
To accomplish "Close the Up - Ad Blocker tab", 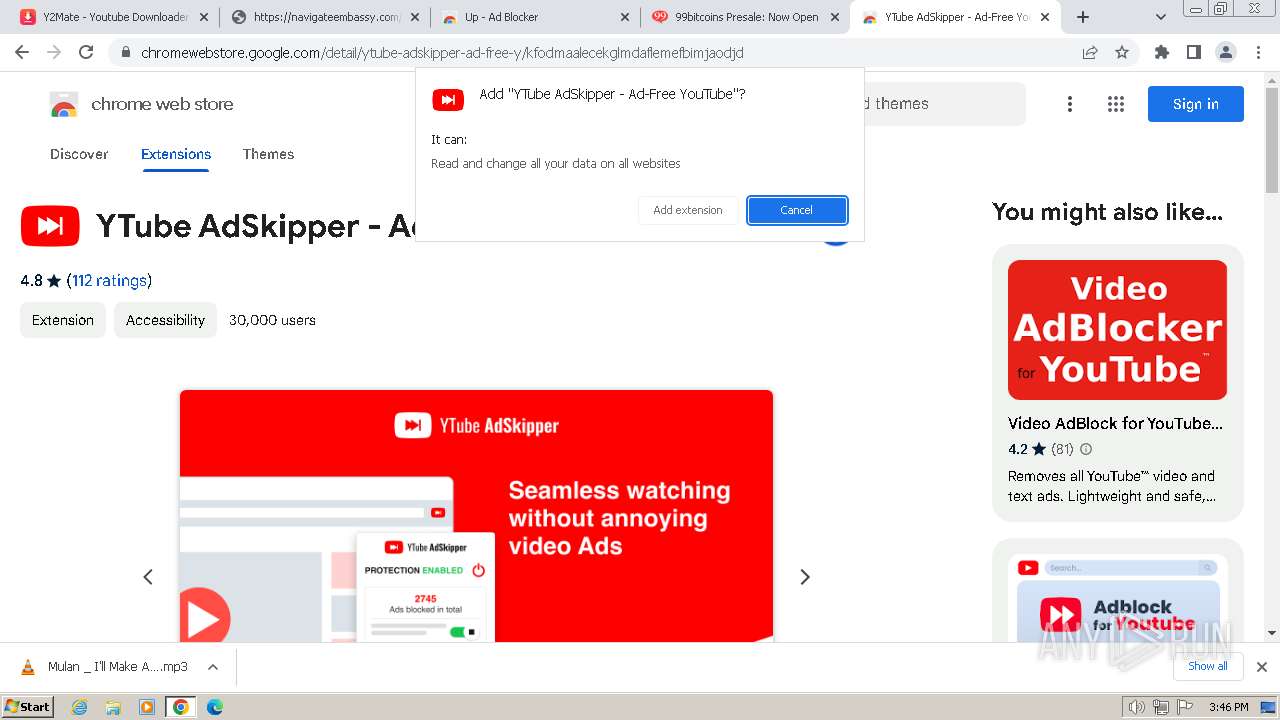I will click(625, 17).
